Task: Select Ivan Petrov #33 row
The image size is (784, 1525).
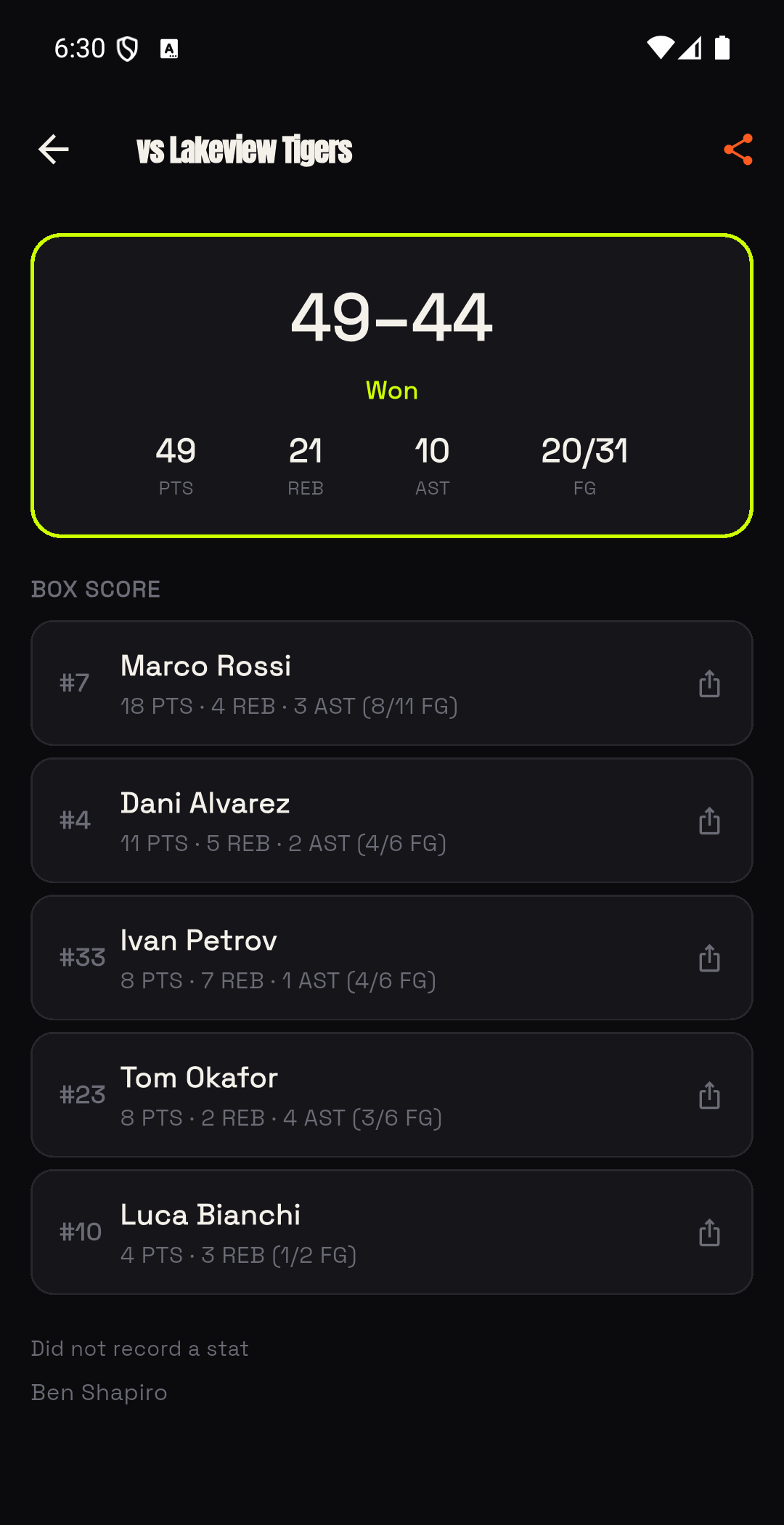Action: pyautogui.click(x=392, y=958)
